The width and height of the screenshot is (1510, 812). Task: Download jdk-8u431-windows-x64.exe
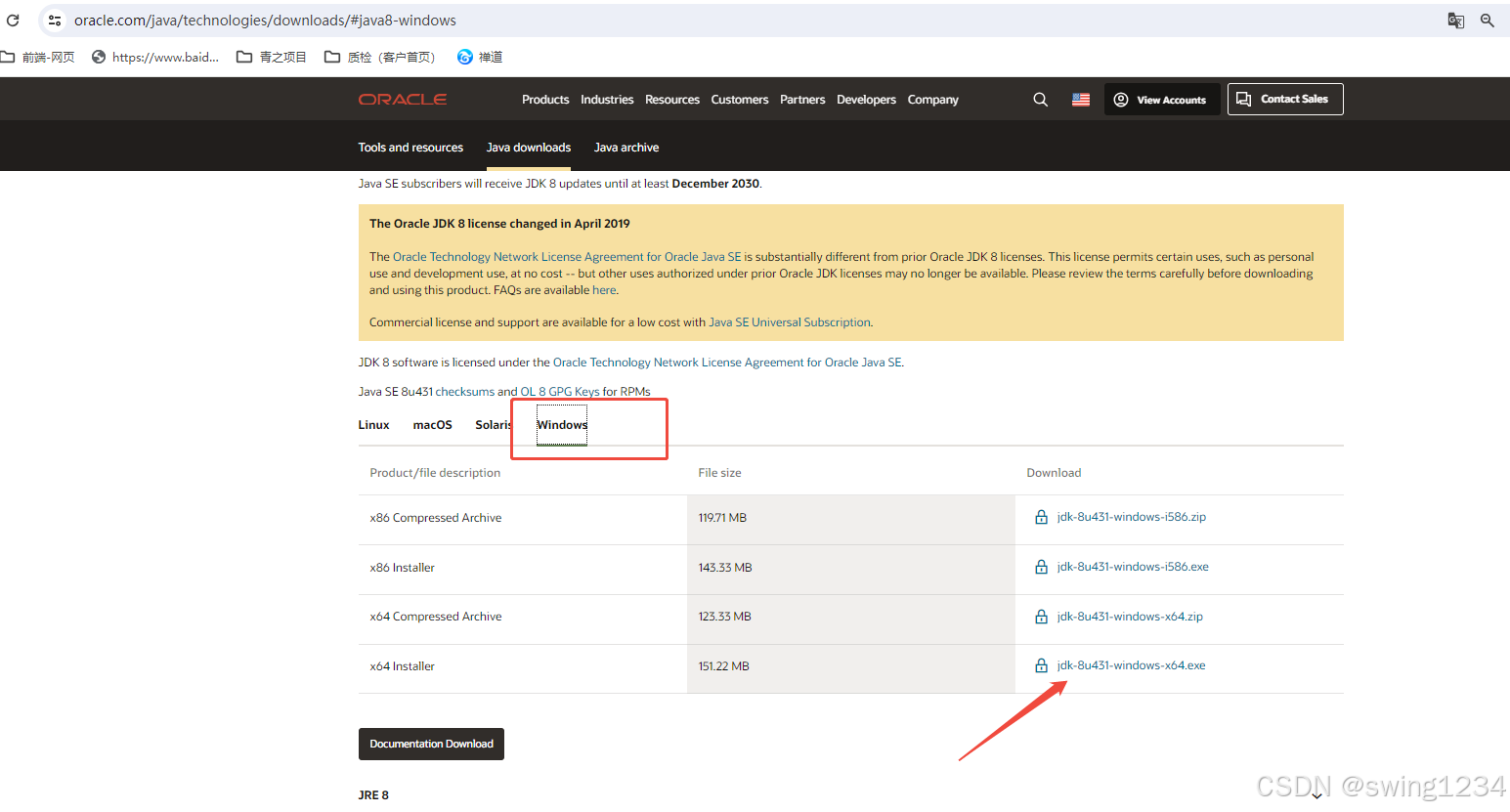point(1131,665)
